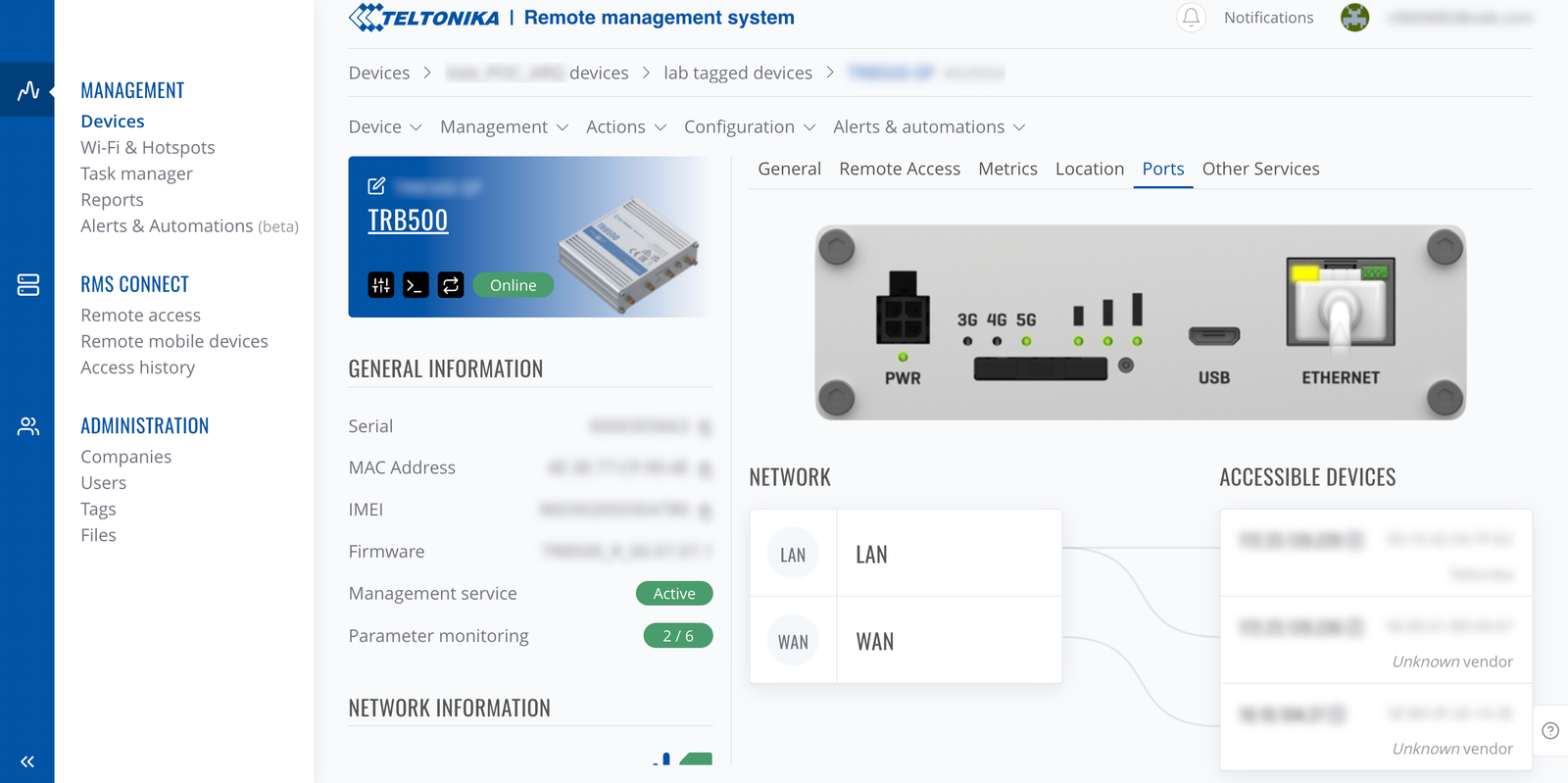
Task: Switch to the Metrics tab
Action: point(1007,169)
